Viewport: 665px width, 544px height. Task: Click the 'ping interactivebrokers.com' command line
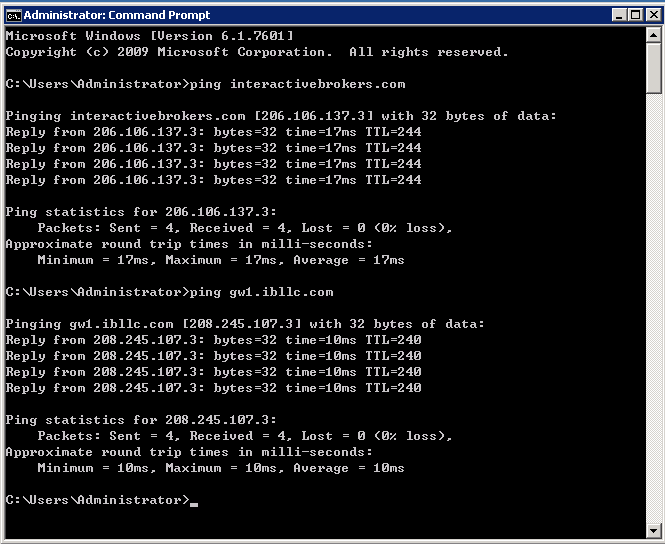click(205, 84)
